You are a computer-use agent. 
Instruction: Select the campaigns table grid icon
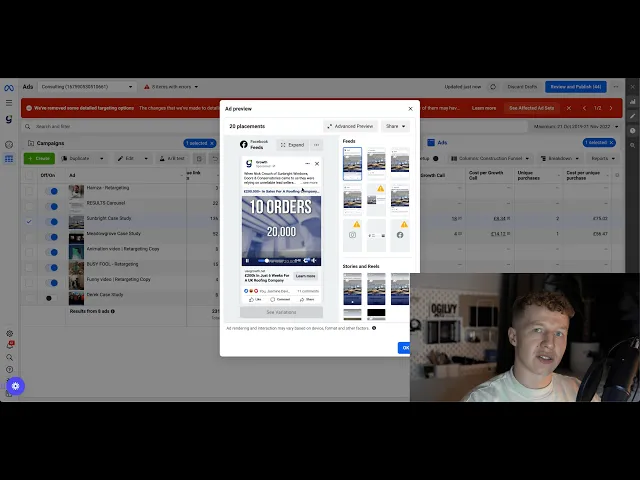click(9, 159)
